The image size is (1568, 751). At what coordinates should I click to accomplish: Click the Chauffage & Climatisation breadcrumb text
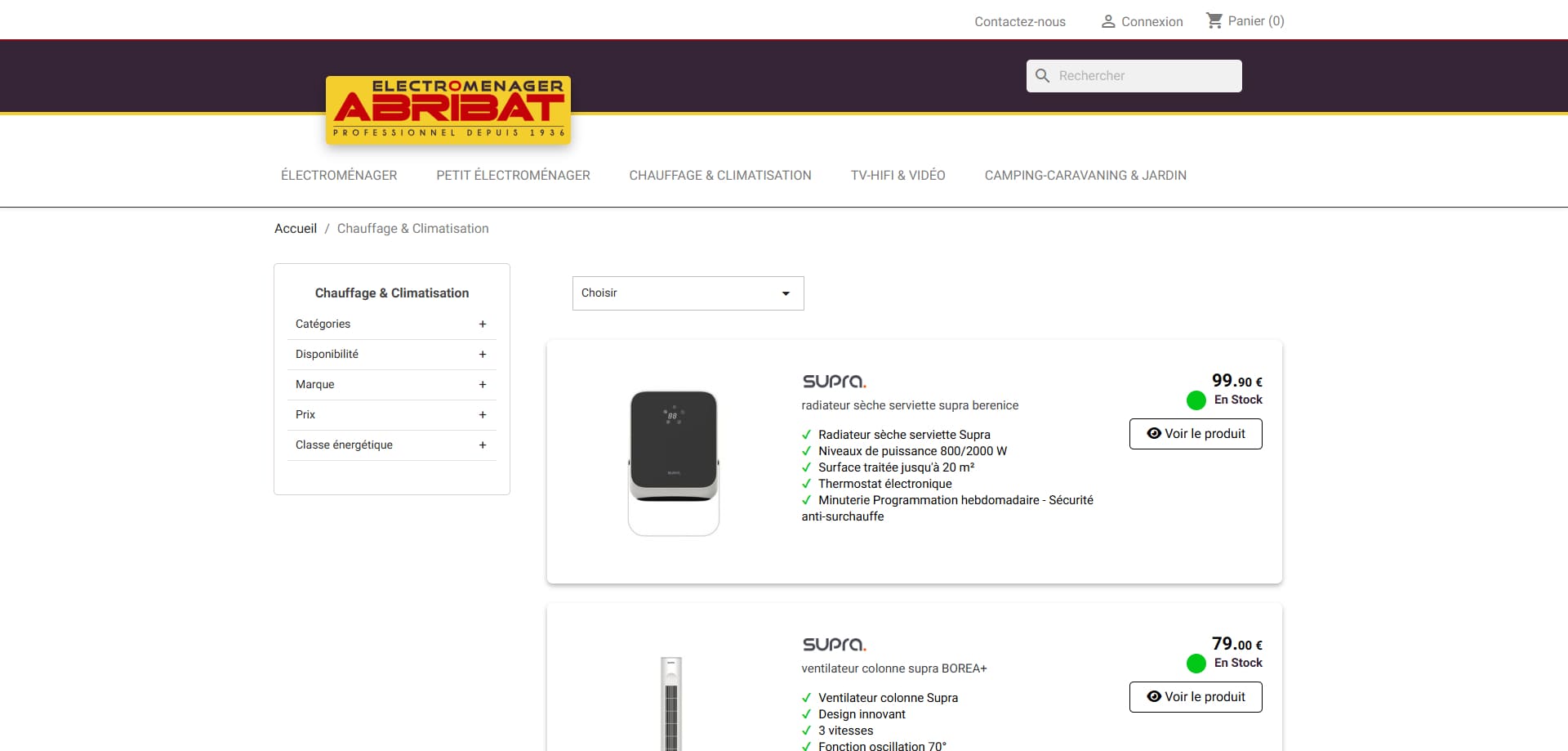pos(413,229)
